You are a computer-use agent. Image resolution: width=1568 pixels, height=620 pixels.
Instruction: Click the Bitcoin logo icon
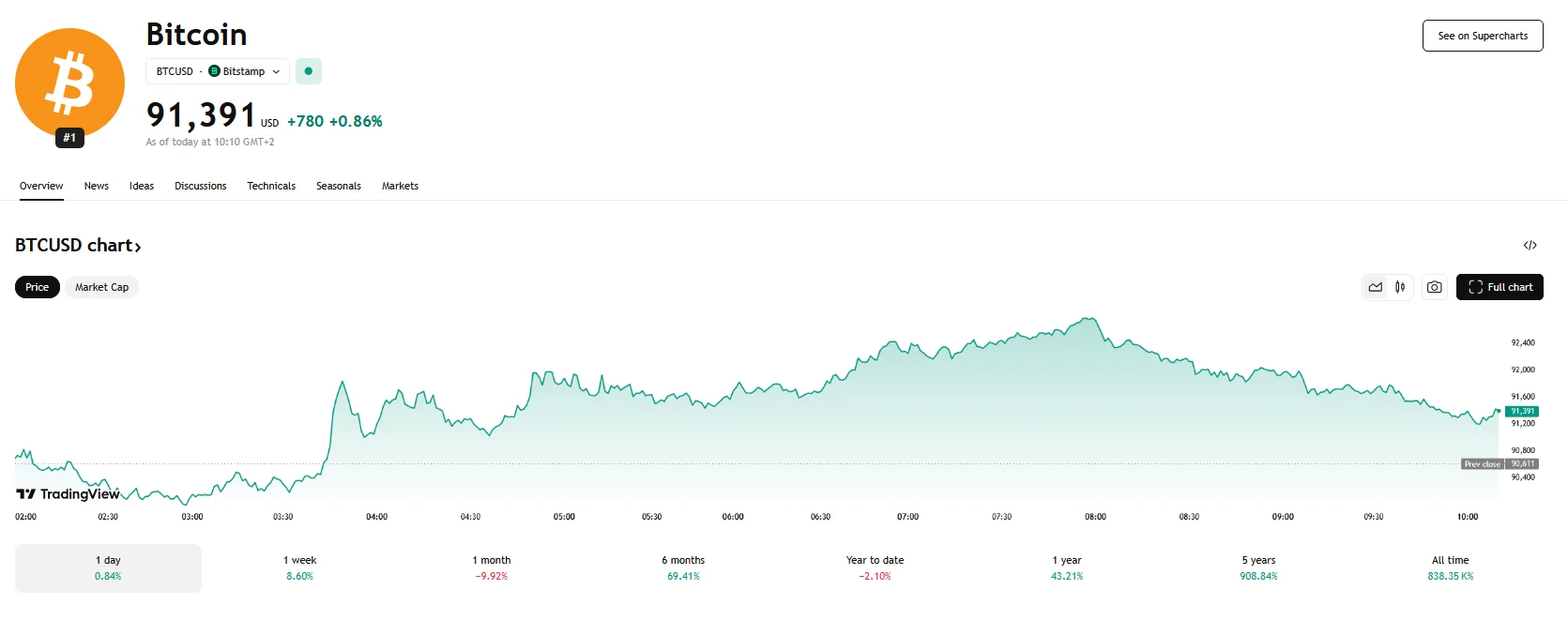tap(69, 82)
